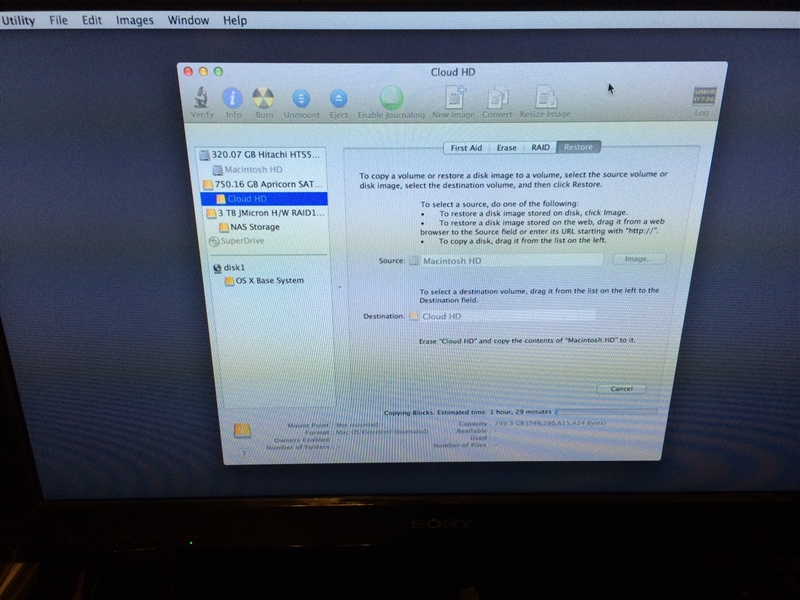Click the Burn toolbar icon
The image size is (800, 600).
pos(264,102)
